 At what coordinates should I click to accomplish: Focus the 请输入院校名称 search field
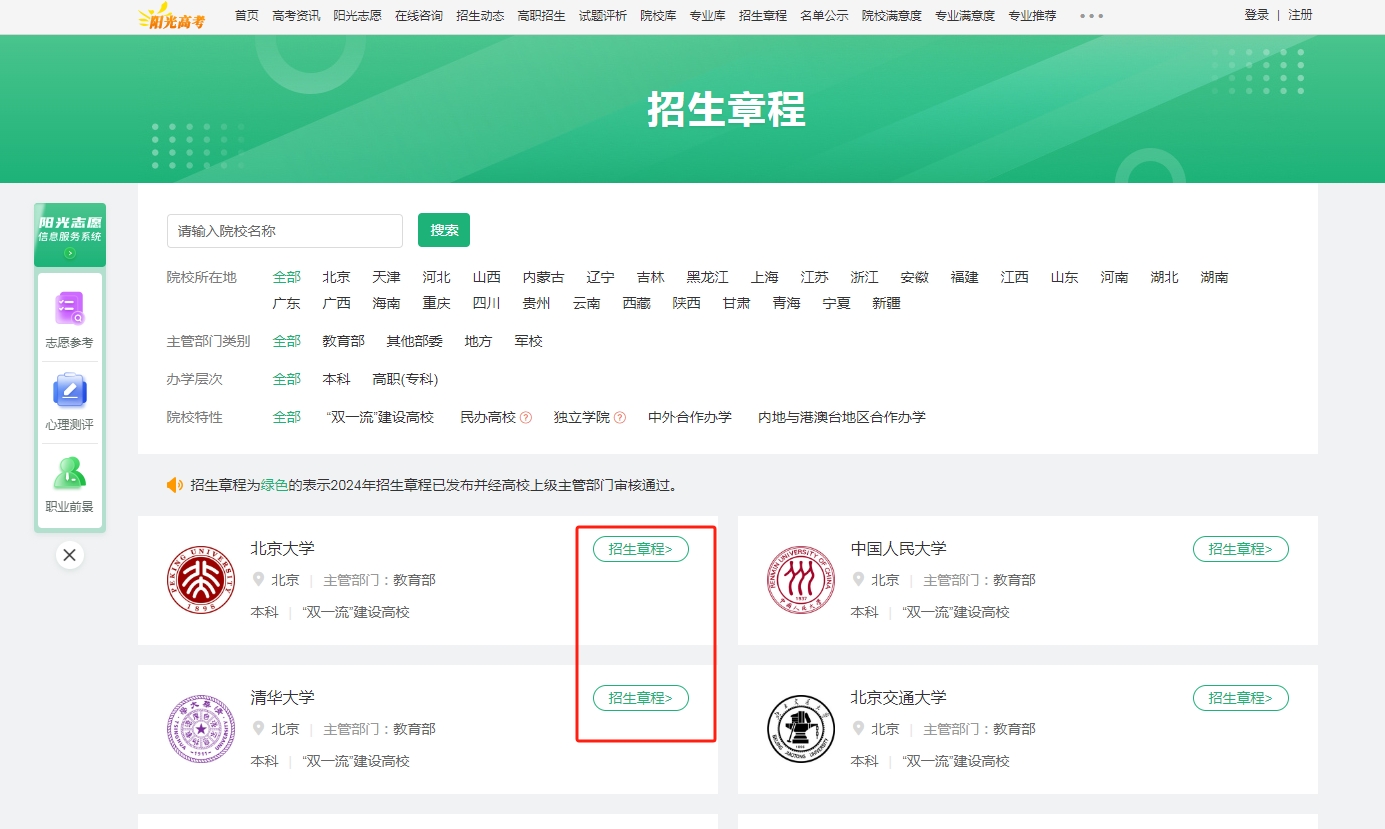(x=285, y=231)
